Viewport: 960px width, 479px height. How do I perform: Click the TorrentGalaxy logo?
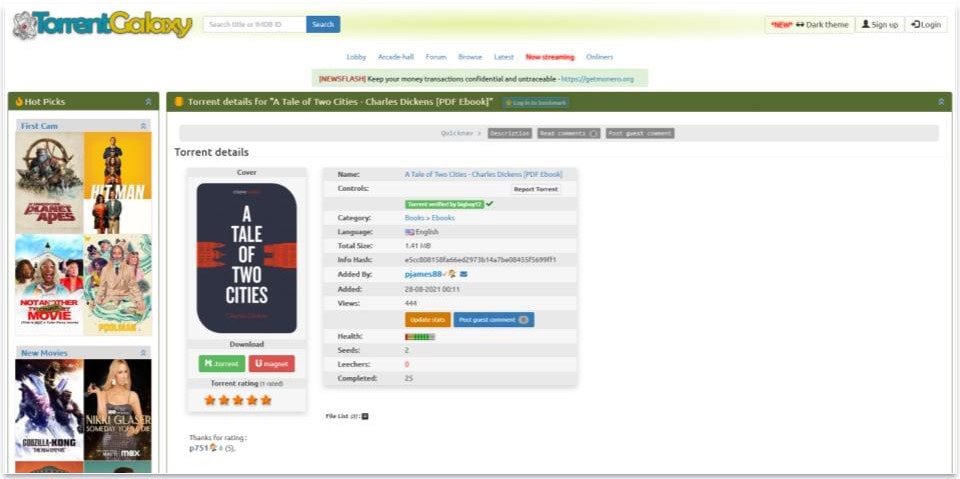(102, 25)
